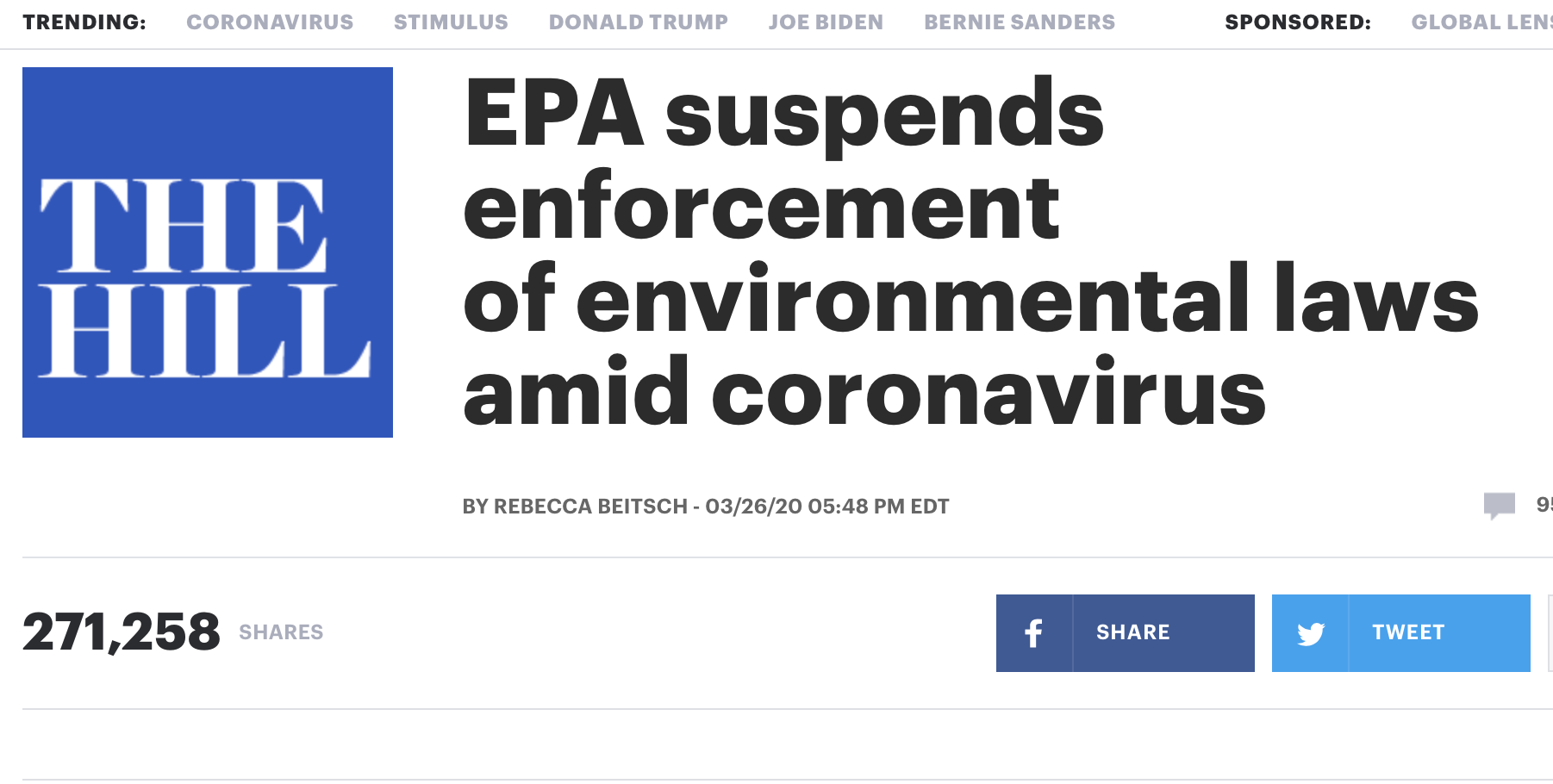
Task: Click the Facebook f icon
Action: 1033,633
